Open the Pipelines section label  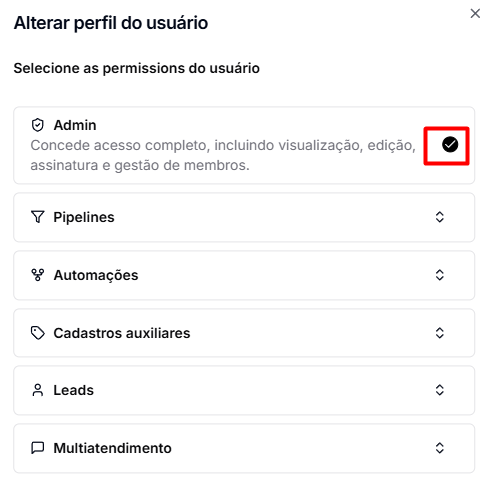coord(84,217)
